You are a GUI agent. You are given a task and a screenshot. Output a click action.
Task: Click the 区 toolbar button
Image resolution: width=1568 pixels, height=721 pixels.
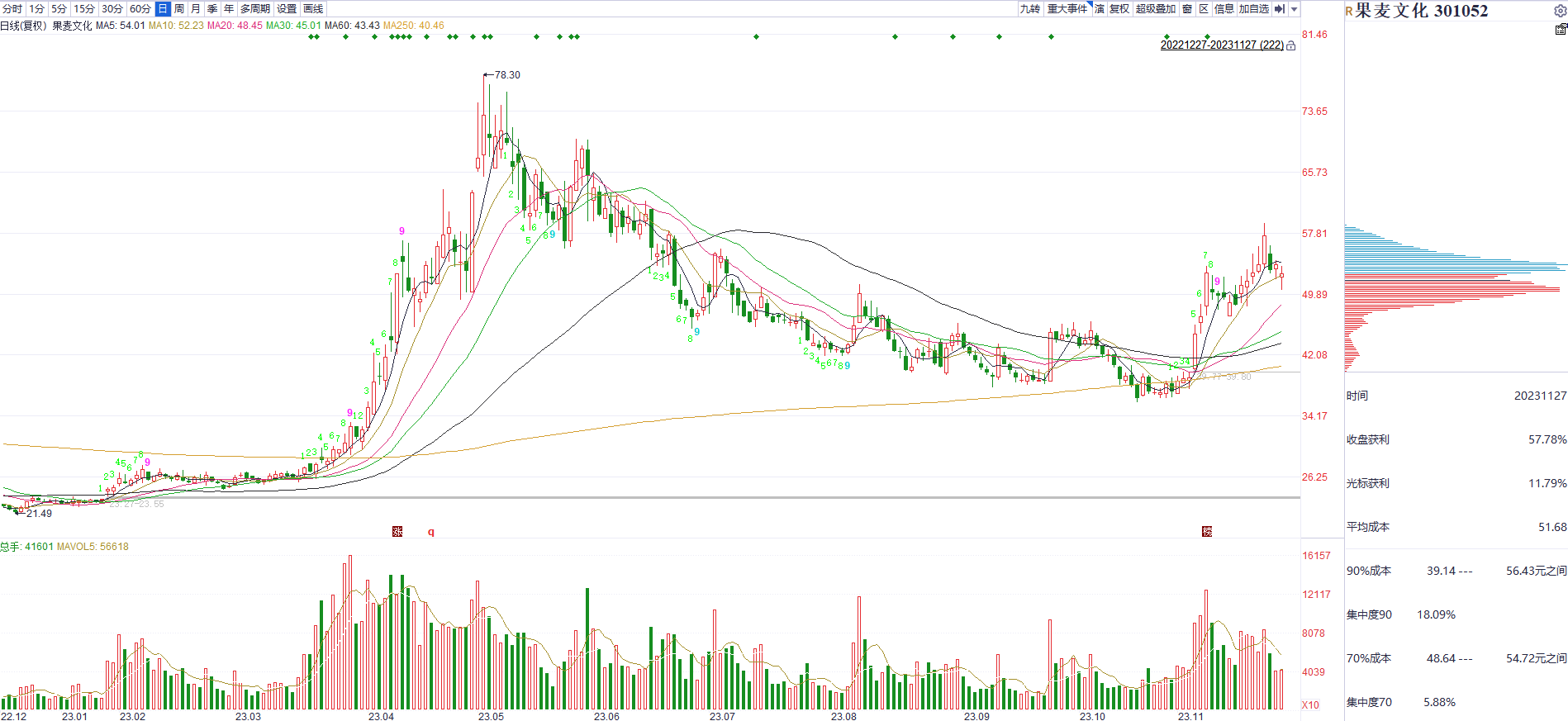pos(1204,8)
